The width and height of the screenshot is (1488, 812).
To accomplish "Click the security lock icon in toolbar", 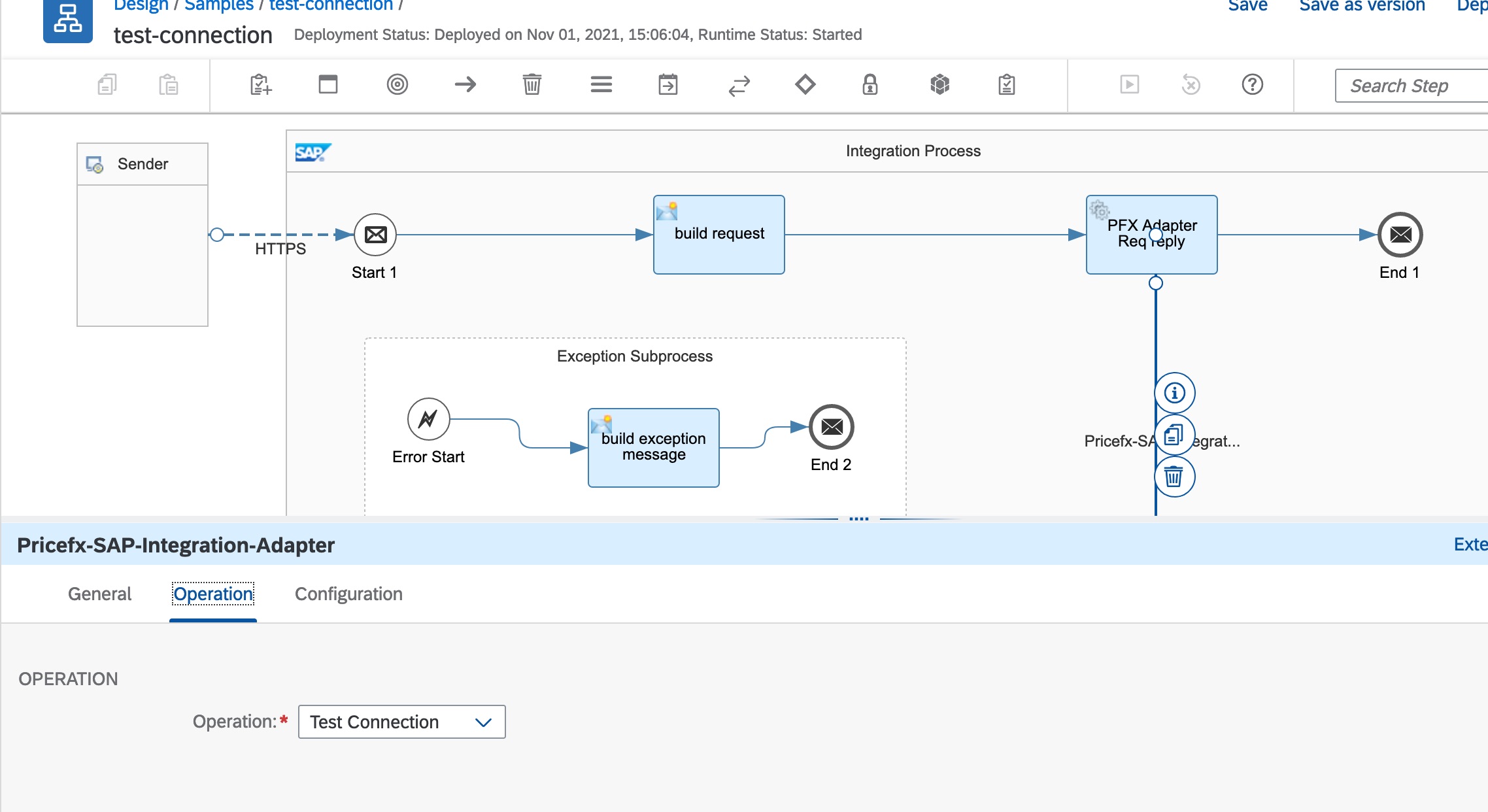I will [x=870, y=85].
